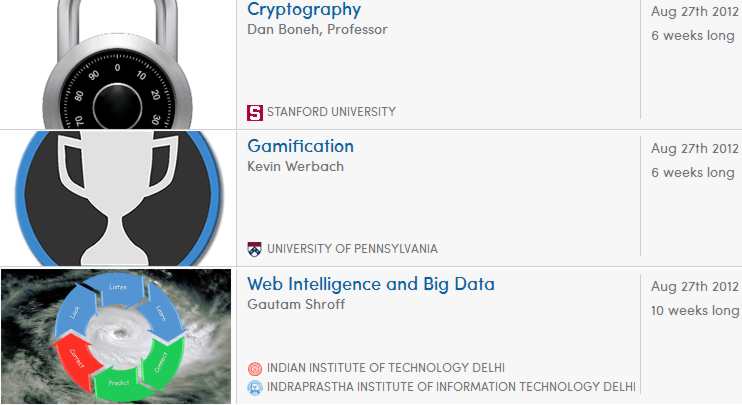Viewport: 742px width, 405px height.
Task: Click instructor name Dan Boneh, Professor
Action: tap(317, 29)
